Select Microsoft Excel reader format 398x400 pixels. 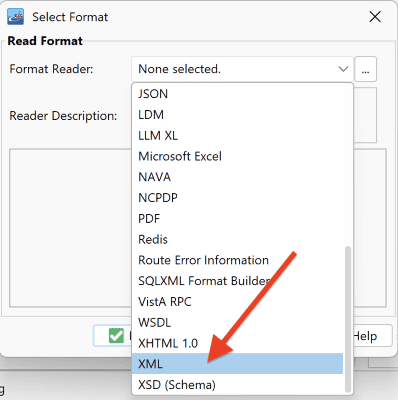[238, 156]
